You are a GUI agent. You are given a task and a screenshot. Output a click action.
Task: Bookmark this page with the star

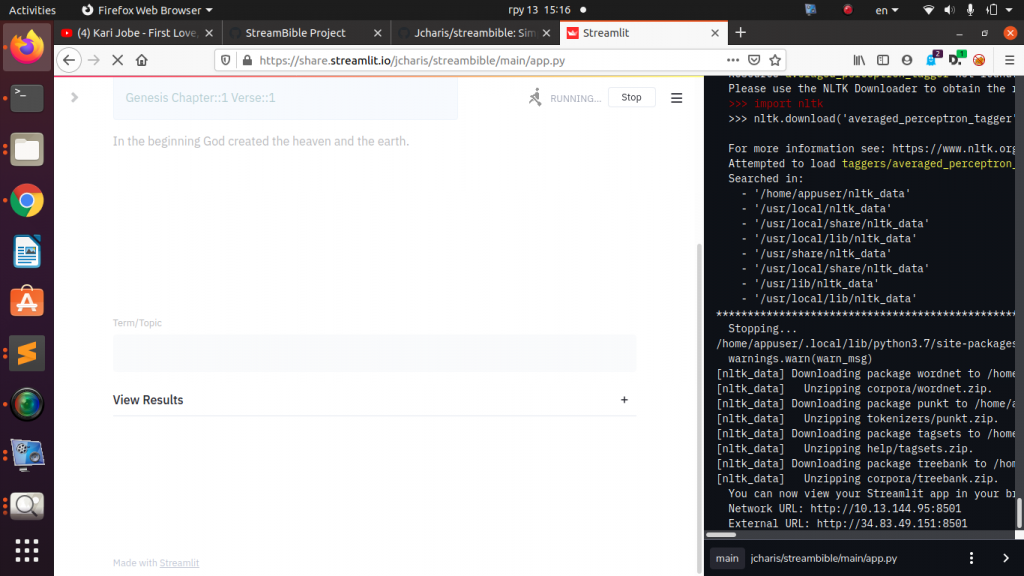(x=775, y=60)
